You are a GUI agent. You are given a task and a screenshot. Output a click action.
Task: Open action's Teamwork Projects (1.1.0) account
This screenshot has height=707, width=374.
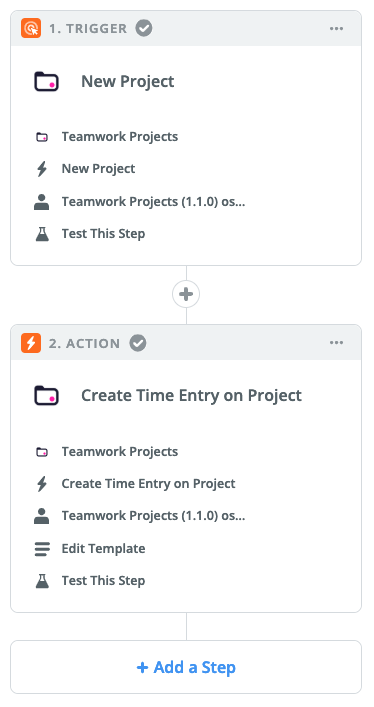click(x=140, y=516)
